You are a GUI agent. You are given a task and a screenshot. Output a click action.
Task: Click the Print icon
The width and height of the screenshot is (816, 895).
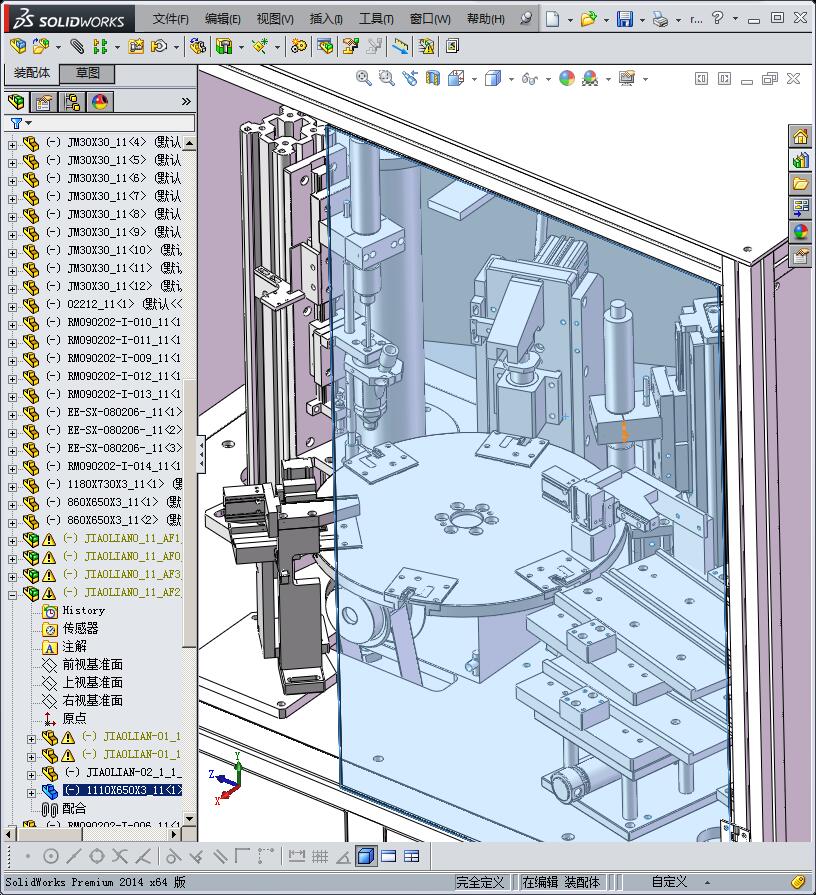(x=661, y=20)
